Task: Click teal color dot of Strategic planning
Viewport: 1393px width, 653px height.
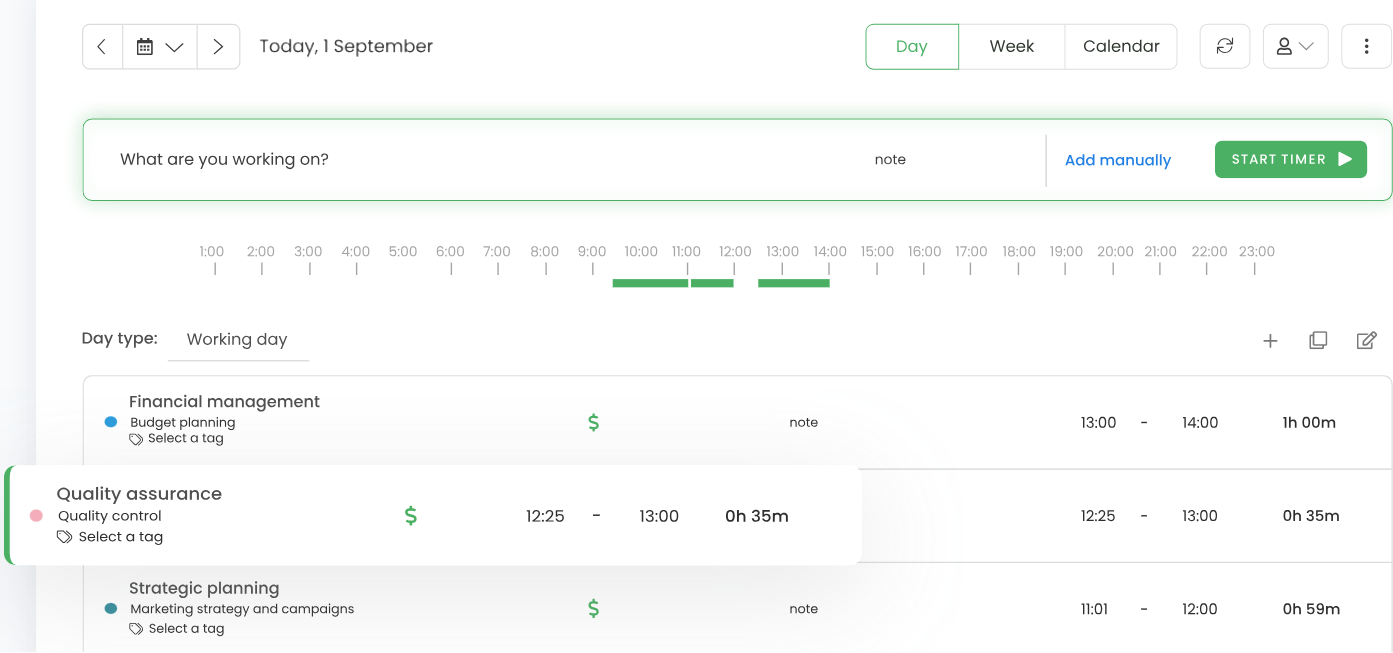Action: (x=111, y=609)
